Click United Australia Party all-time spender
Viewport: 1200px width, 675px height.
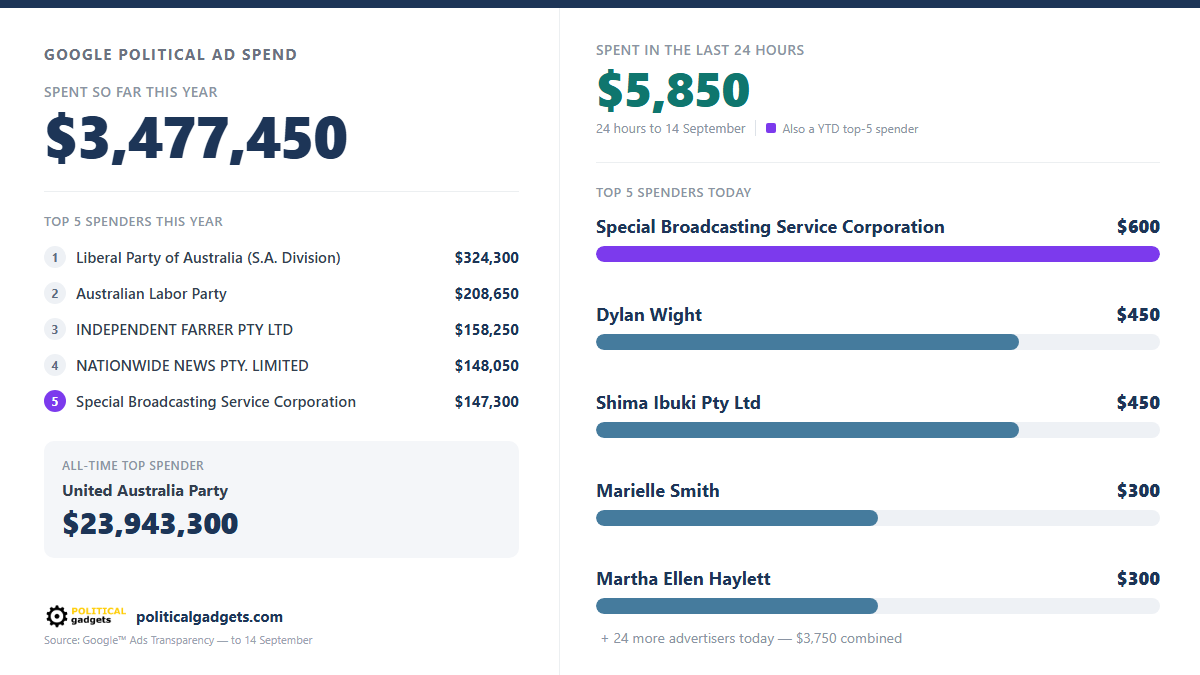click(145, 491)
